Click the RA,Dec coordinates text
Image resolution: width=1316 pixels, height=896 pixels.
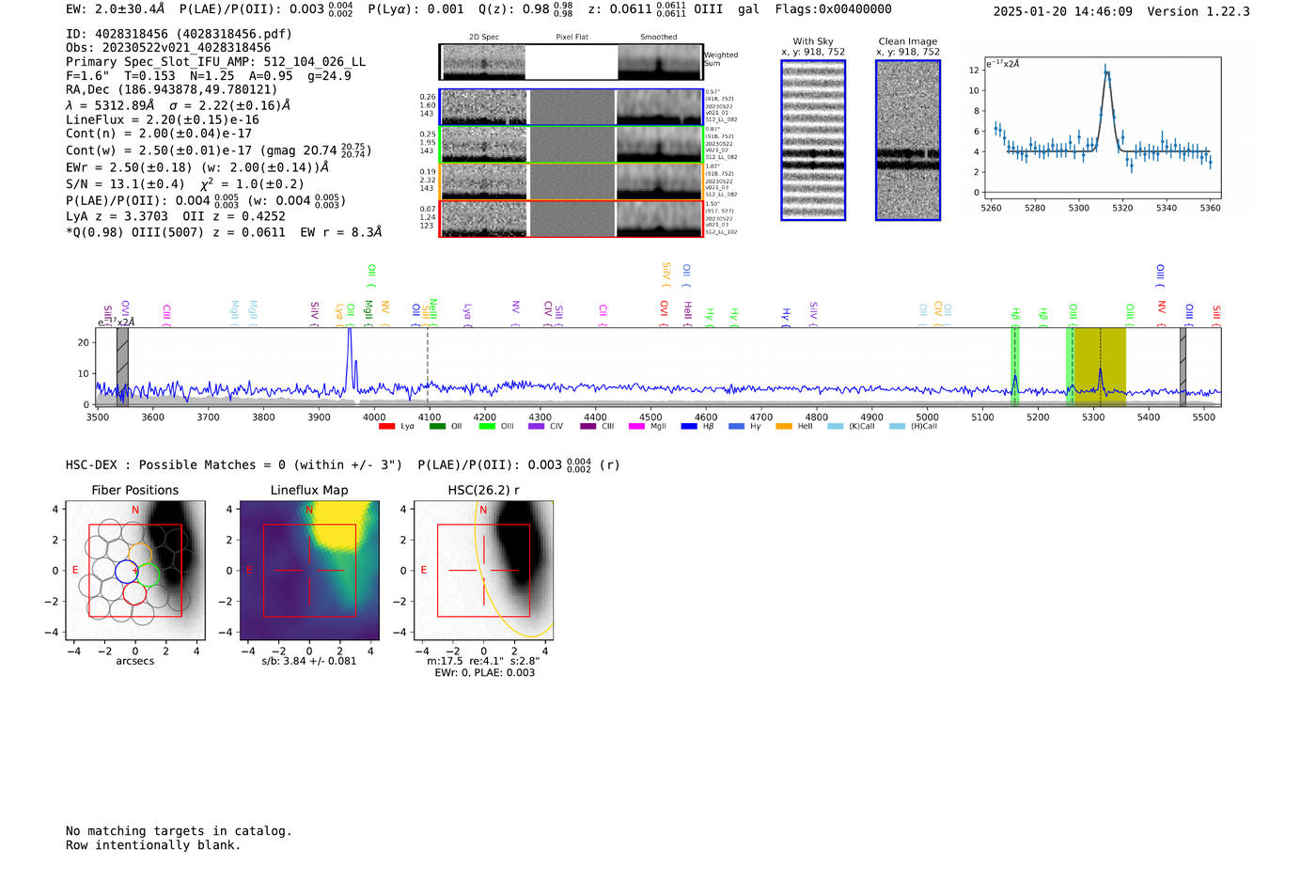[x=171, y=90]
